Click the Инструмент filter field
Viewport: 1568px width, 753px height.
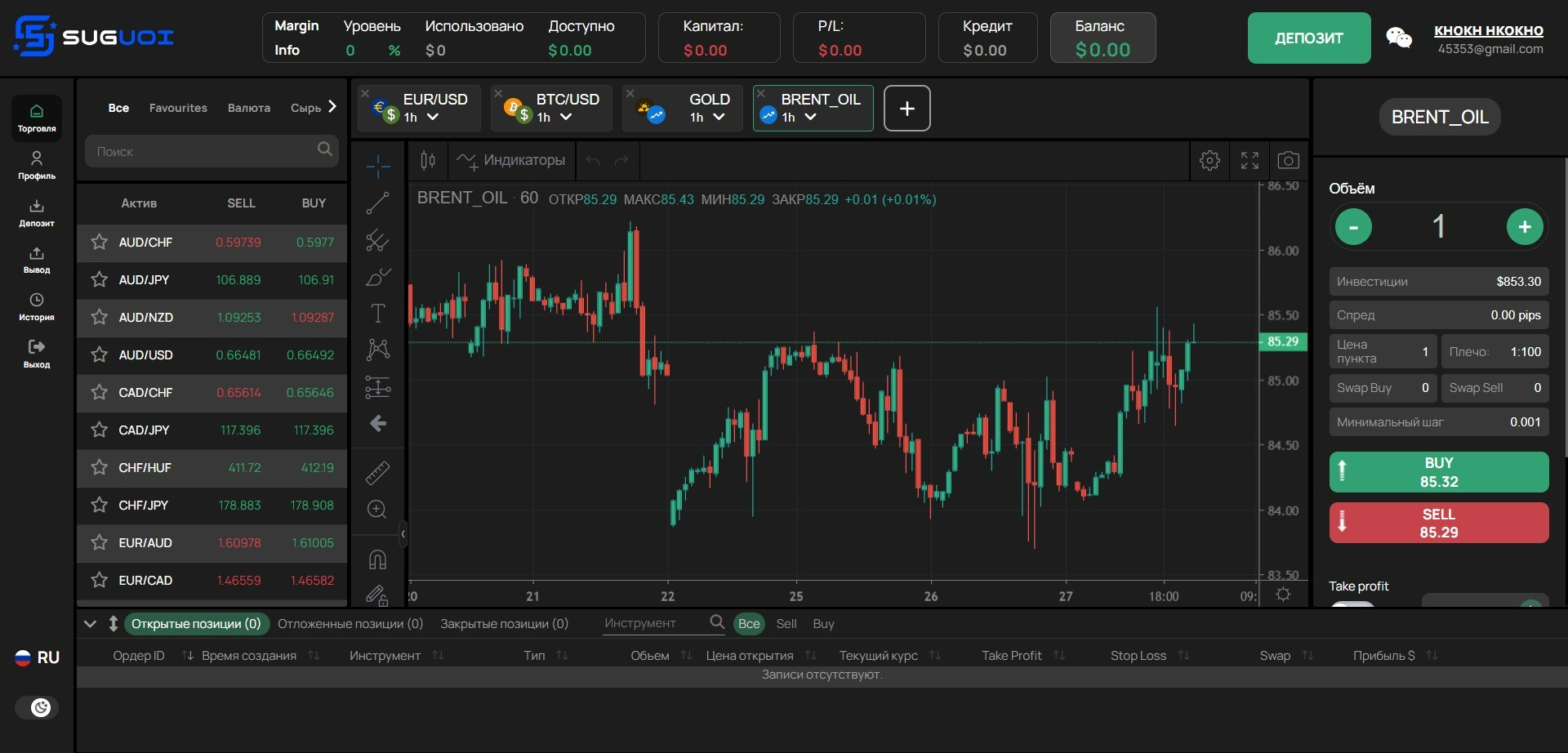click(x=663, y=624)
